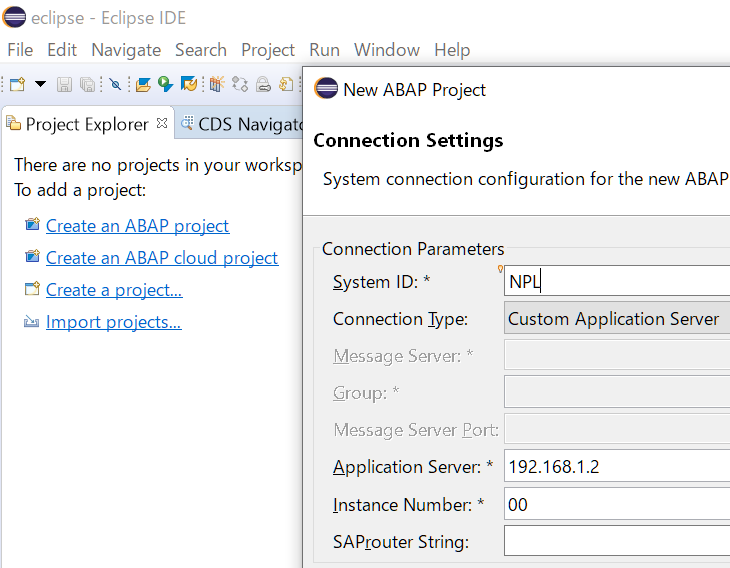Screen dimensions: 730x568
Task: Open the Run menu
Action: 324,50
